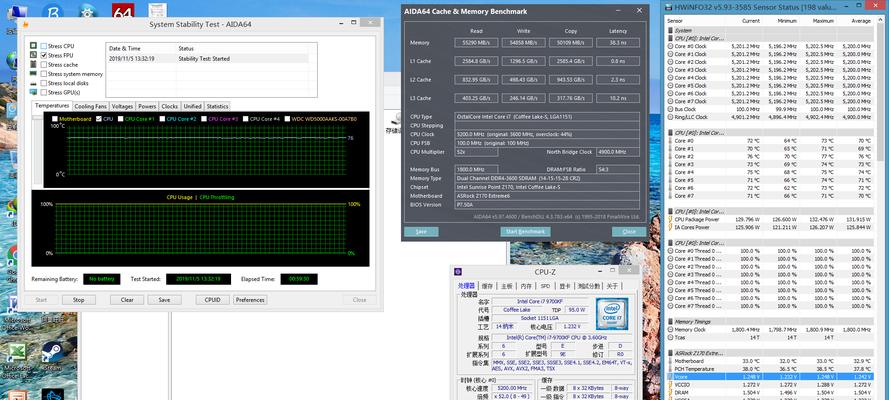Click the purple CPU-Z title bar icon
Viewport: 889px width, 400px height.
[x=458, y=272]
